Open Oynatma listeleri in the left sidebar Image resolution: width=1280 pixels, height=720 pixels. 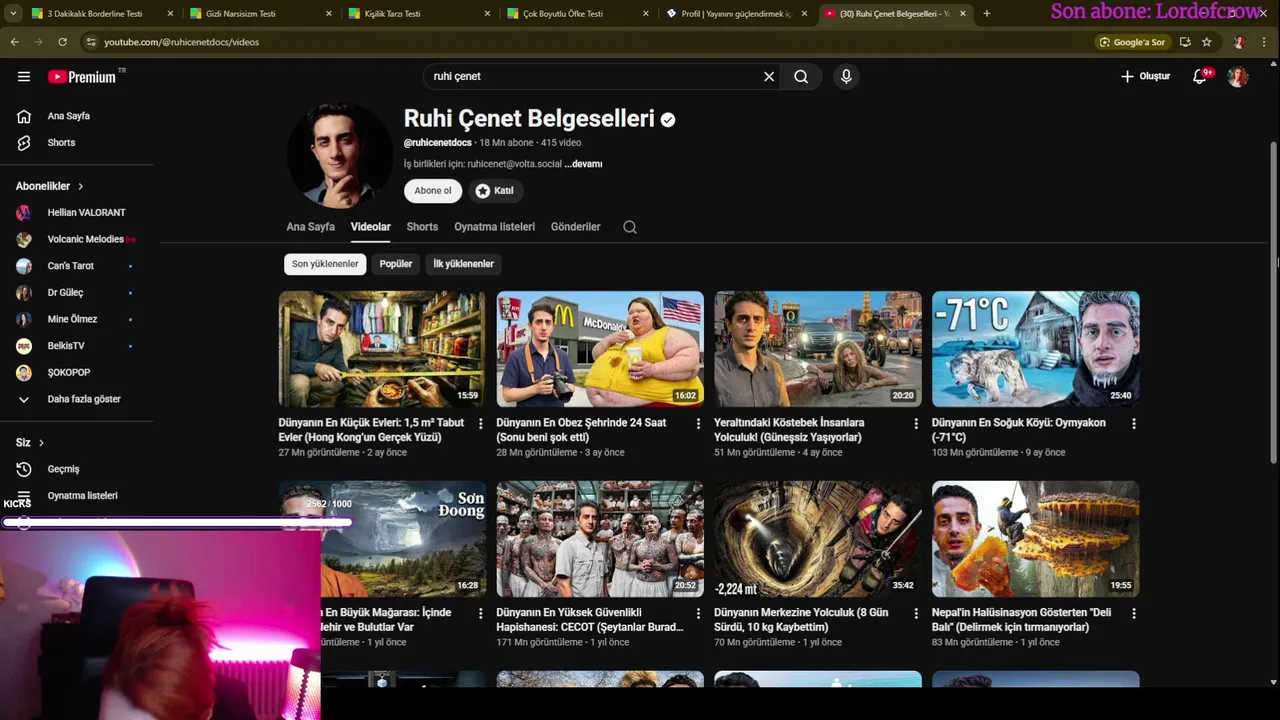82,496
